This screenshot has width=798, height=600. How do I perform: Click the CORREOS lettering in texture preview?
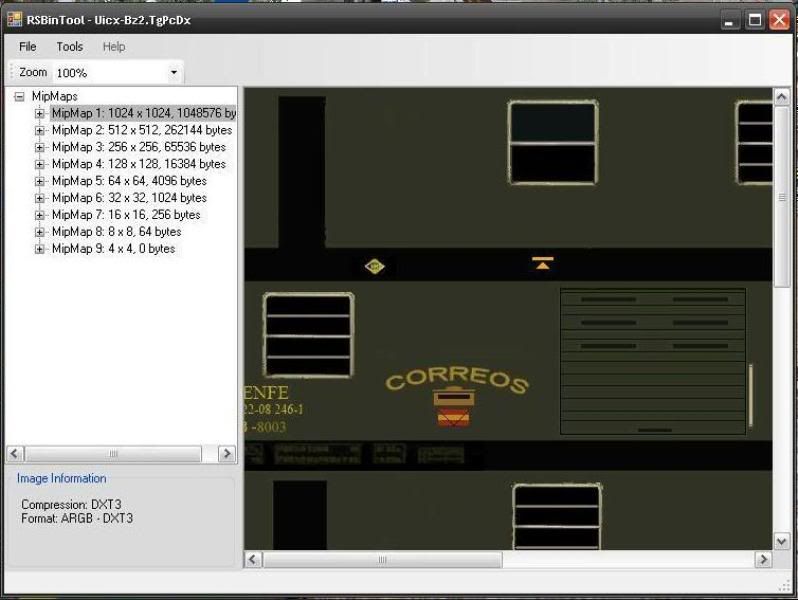click(457, 379)
